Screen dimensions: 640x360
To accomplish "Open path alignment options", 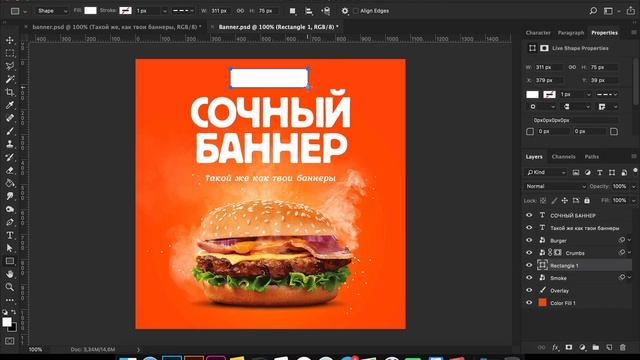I will (309, 11).
